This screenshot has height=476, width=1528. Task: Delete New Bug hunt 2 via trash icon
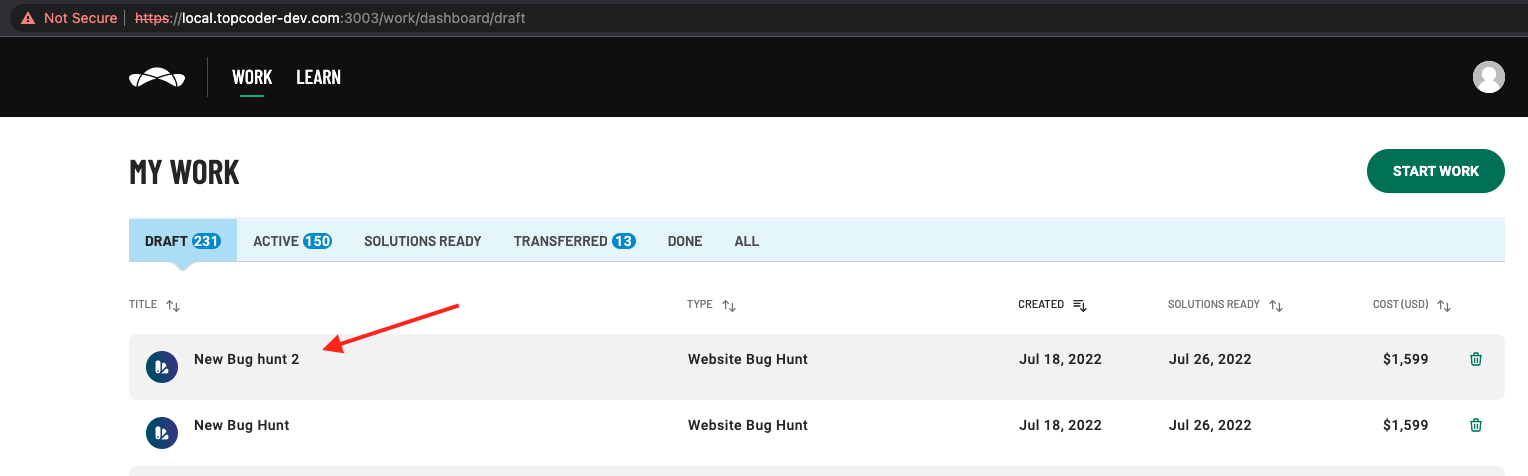[1475, 359]
